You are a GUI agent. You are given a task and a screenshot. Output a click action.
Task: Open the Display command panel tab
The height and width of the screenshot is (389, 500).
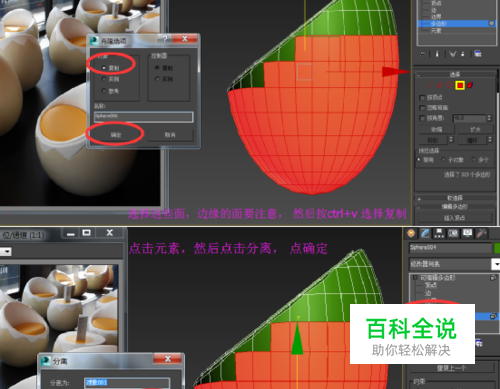[467, 233]
